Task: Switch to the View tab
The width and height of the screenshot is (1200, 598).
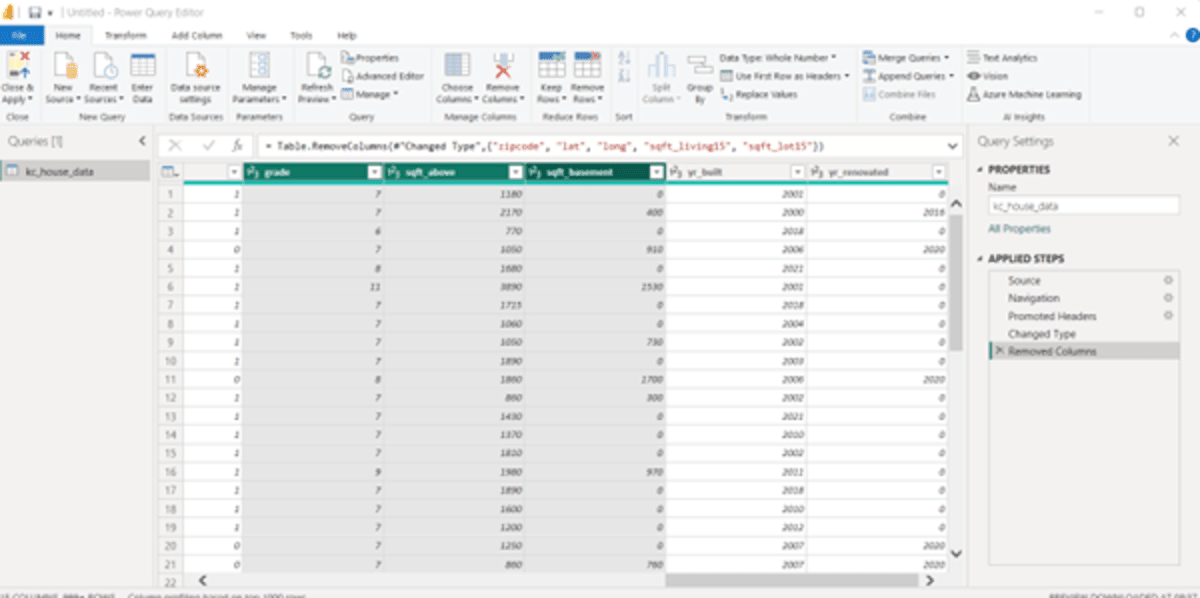Action: (x=256, y=35)
